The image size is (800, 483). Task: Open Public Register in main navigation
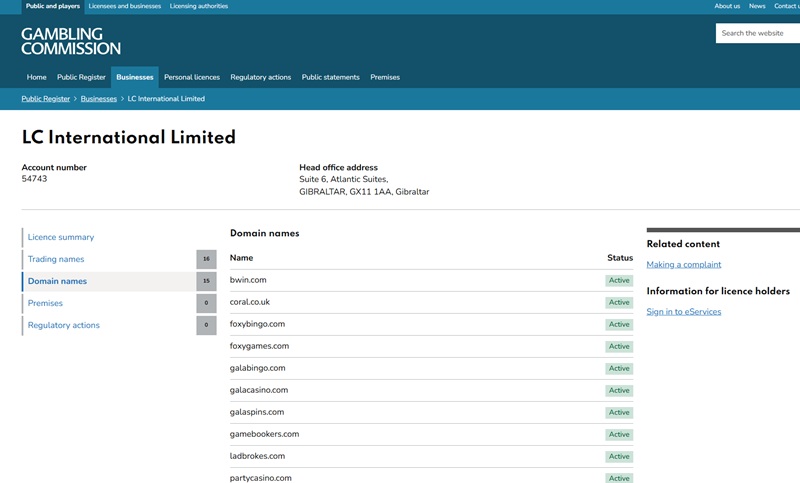coord(81,77)
